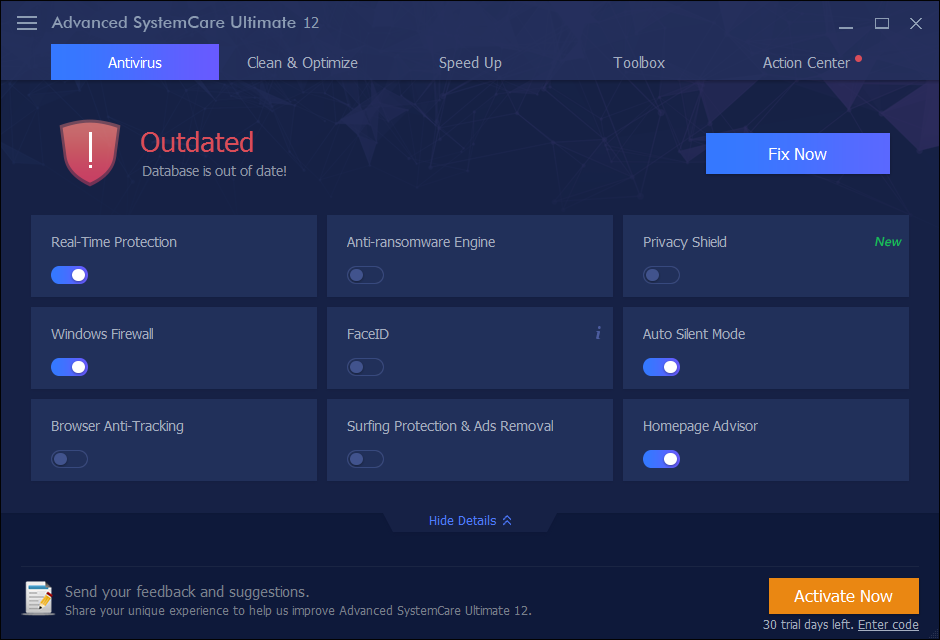Switch off Homepage Advisor toggle
Viewport: 940px width, 640px height.
click(661, 459)
